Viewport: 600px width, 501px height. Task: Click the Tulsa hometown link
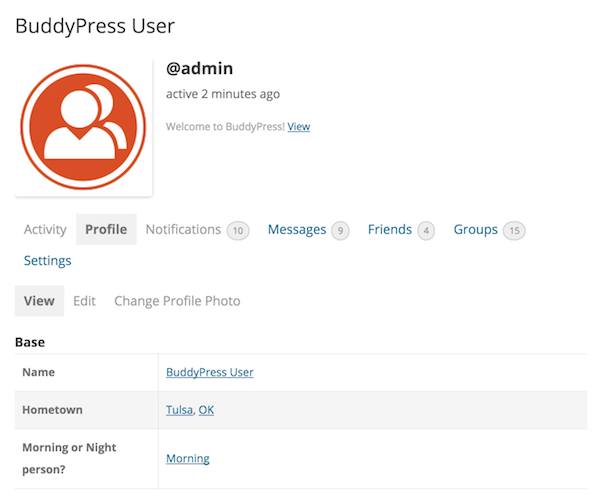click(179, 410)
